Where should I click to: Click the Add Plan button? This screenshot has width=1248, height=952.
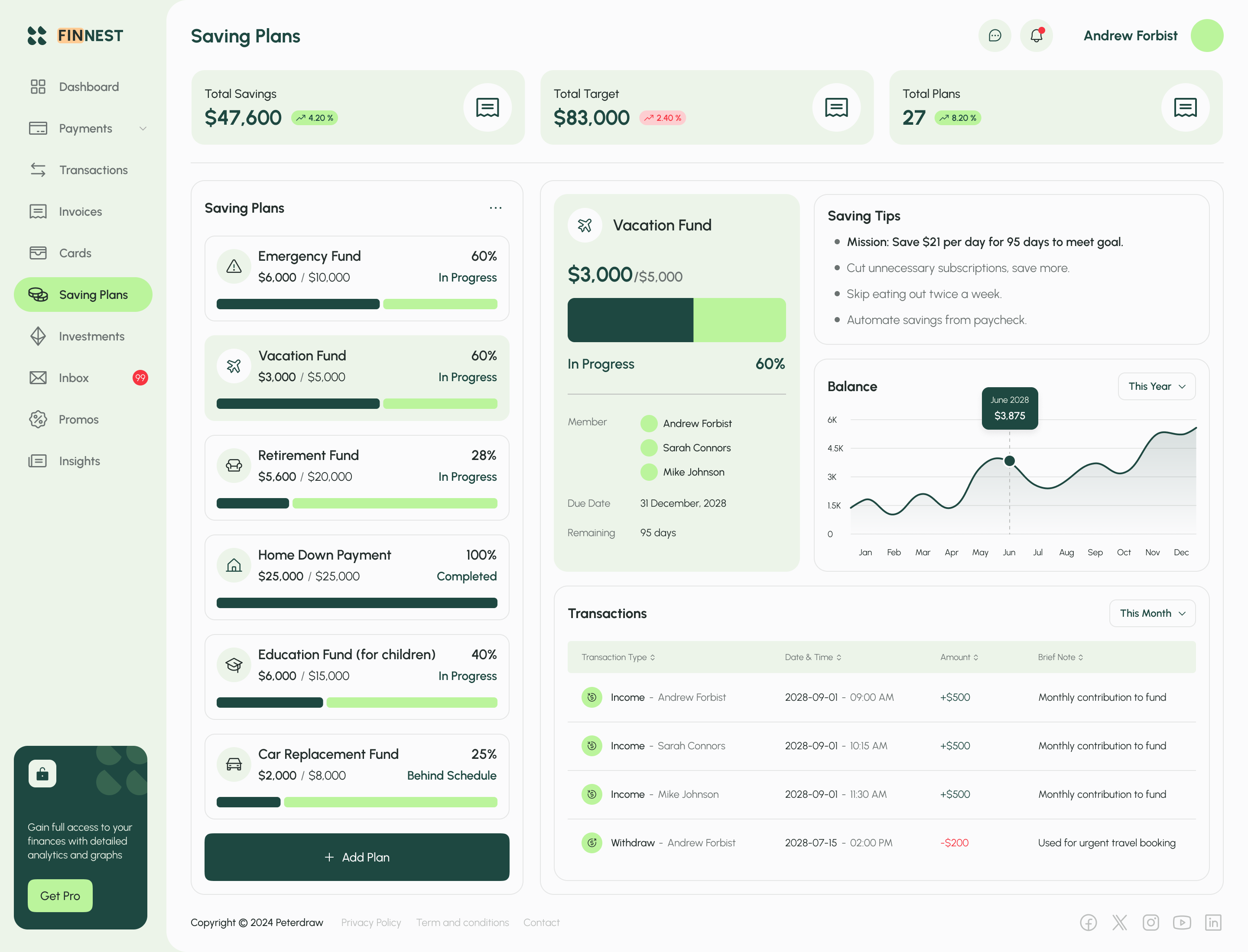click(x=357, y=857)
